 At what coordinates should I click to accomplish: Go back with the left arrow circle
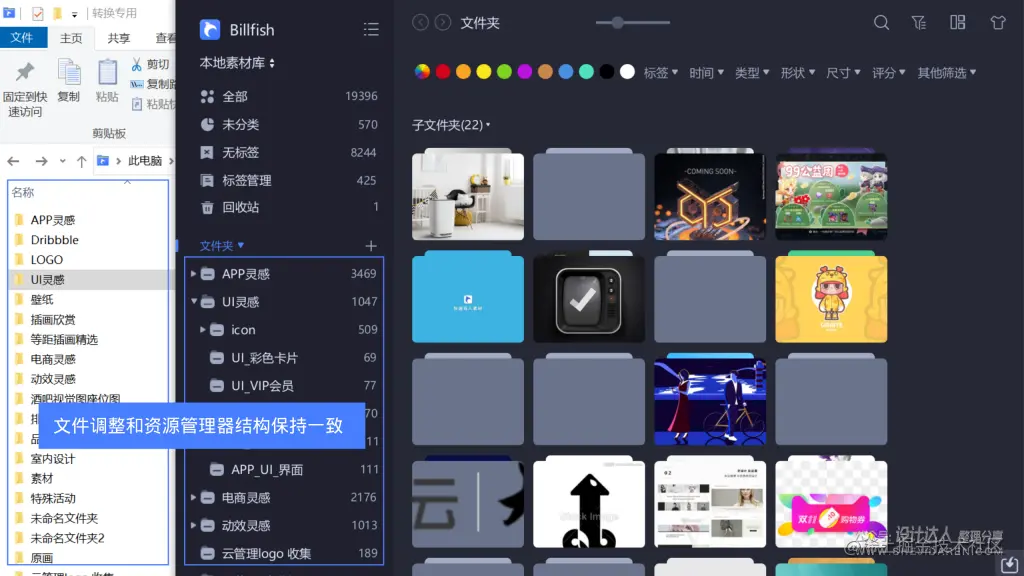[421, 23]
